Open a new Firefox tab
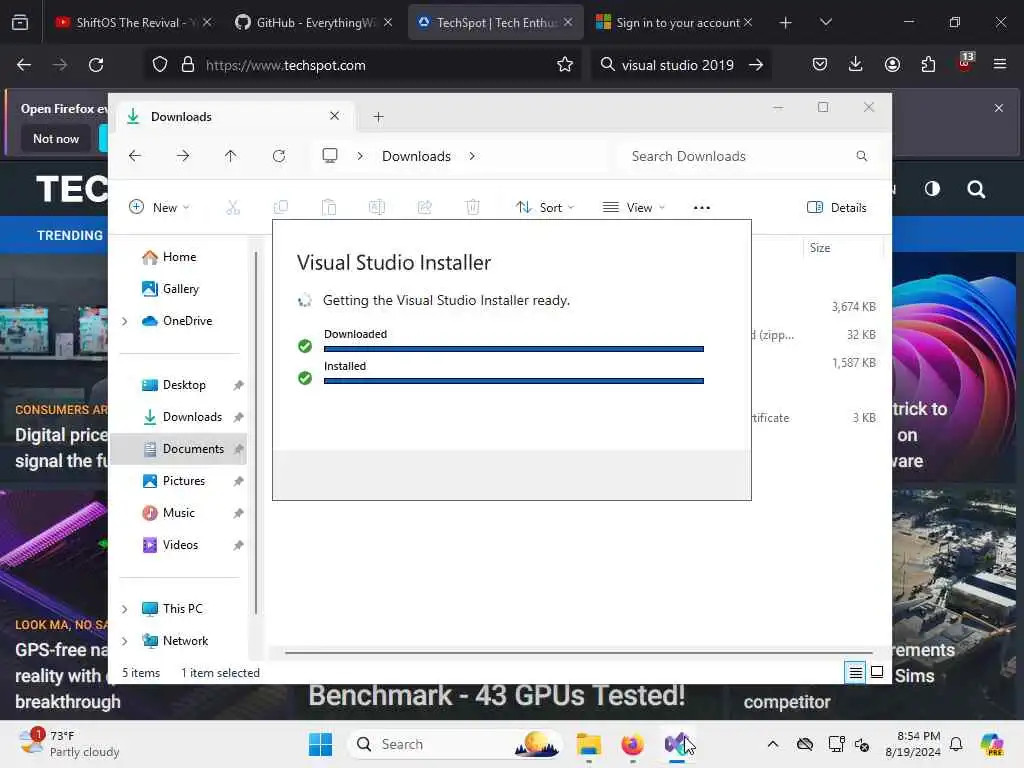Image resolution: width=1024 pixels, height=768 pixels. point(786,23)
